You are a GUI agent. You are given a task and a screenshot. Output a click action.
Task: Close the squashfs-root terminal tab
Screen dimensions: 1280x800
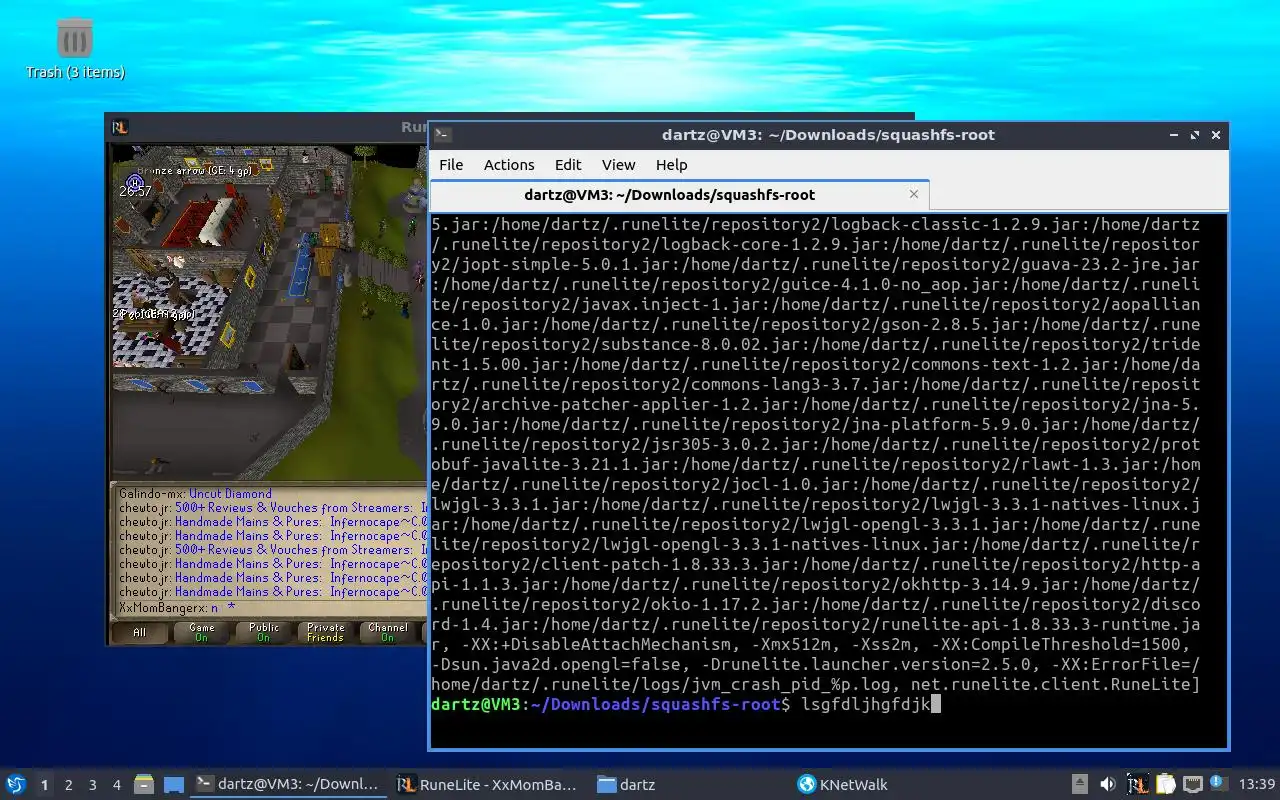coord(913,194)
